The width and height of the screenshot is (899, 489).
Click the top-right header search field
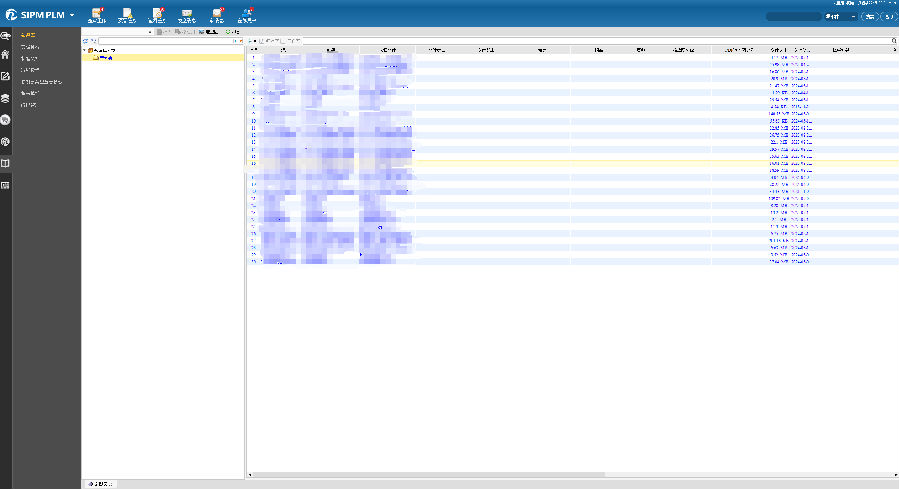793,17
